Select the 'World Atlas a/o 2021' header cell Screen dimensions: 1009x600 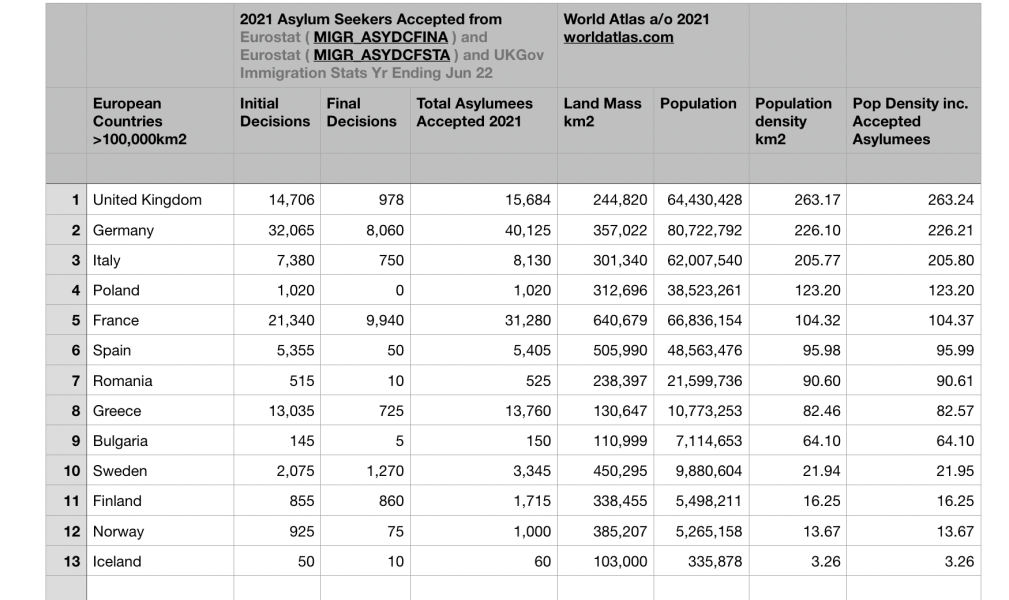[653, 46]
